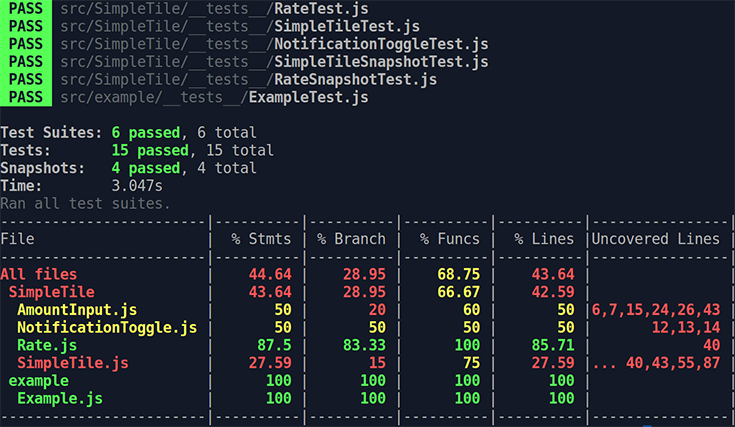Viewport: 735px width, 427px height.
Task: Click the PASS badge beside RateTest.js
Action: (x=26, y=8)
